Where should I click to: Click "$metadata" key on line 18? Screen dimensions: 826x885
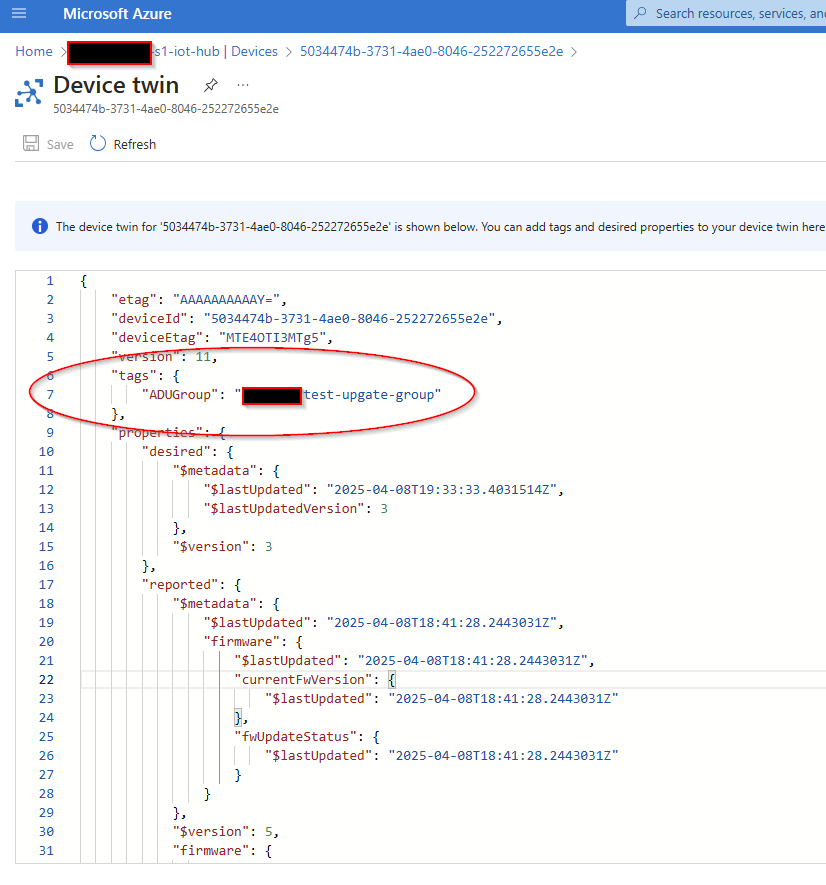tap(215, 604)
